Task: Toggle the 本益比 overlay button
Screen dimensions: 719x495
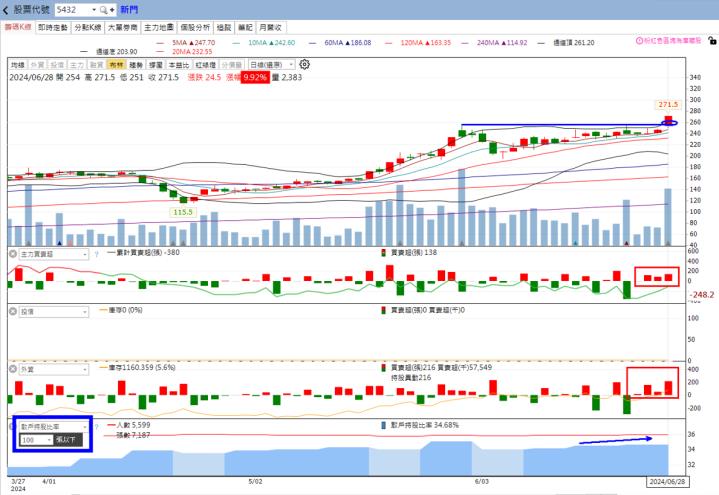Action: [x=179, y=65]
